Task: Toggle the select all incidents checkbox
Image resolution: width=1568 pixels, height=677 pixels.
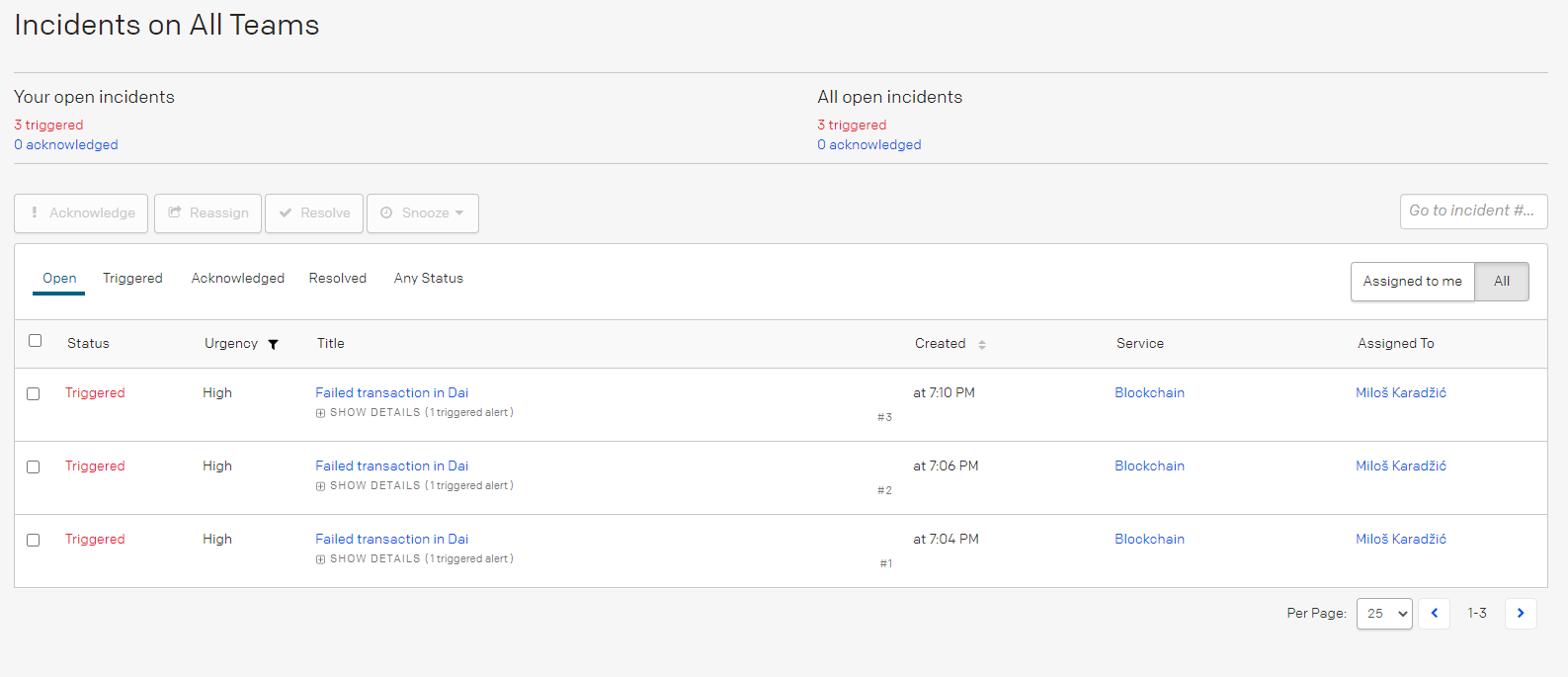Action: point(36,341)
